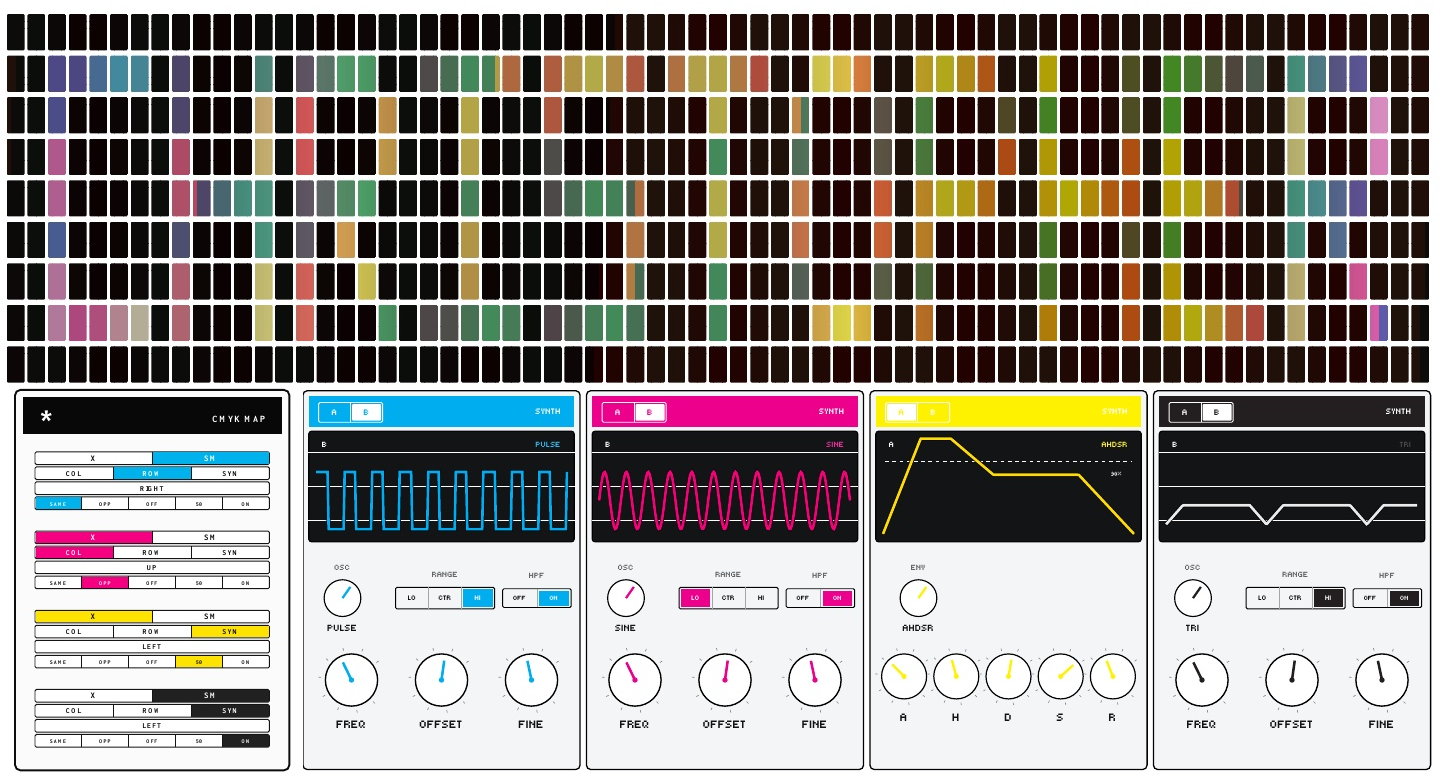Adjust the magenta synth OFFSET knob

pos(725,680)
